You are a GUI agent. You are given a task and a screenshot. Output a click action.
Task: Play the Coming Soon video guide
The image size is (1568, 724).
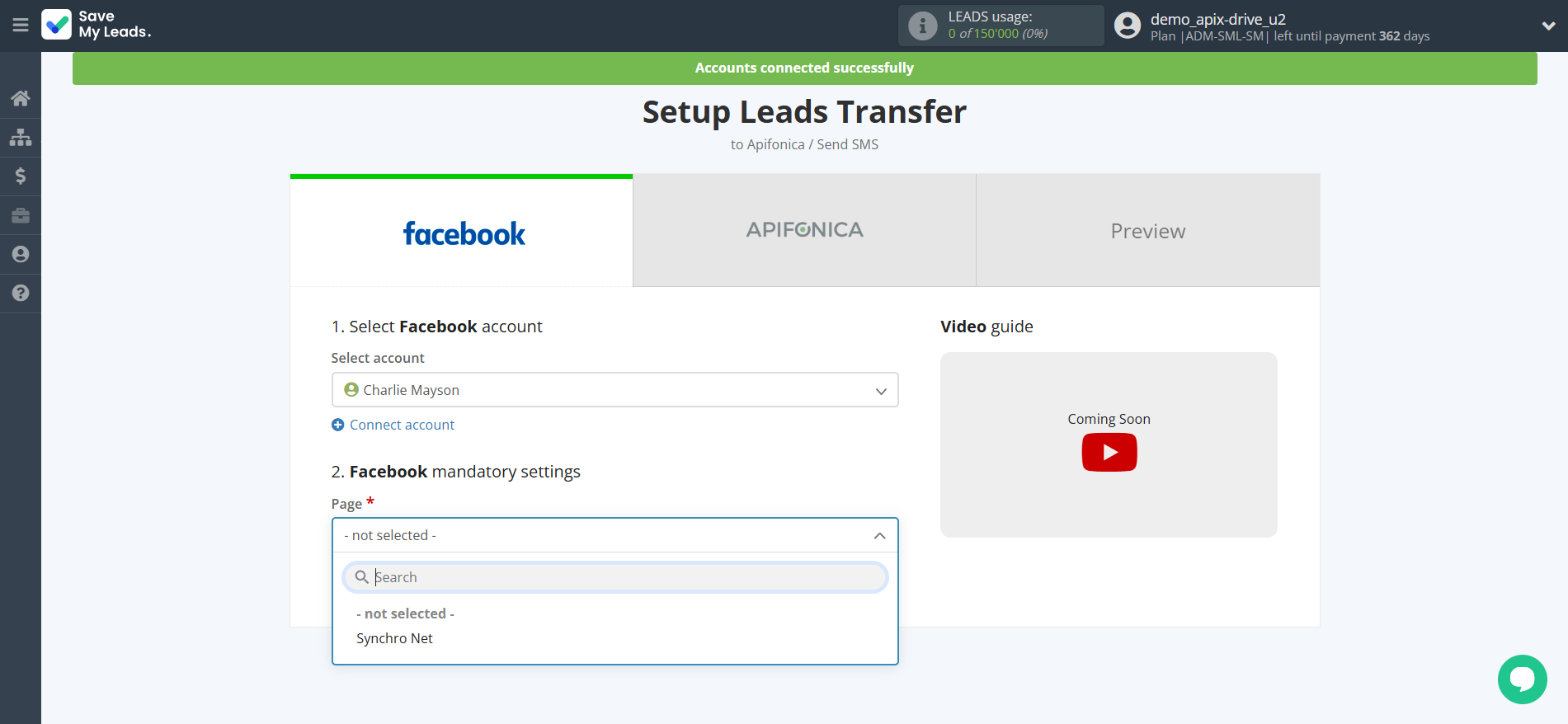tap(1109, 452)
